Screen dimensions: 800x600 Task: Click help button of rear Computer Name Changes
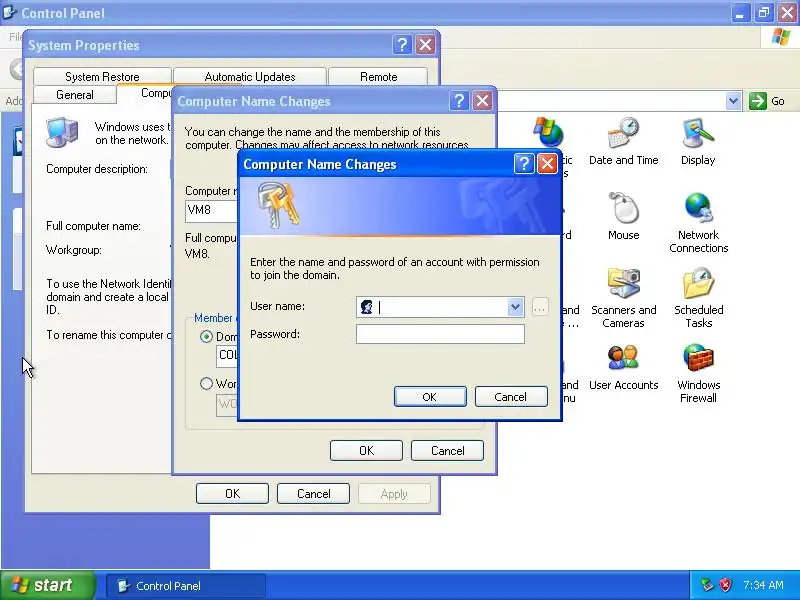click(x=459, y=101)
